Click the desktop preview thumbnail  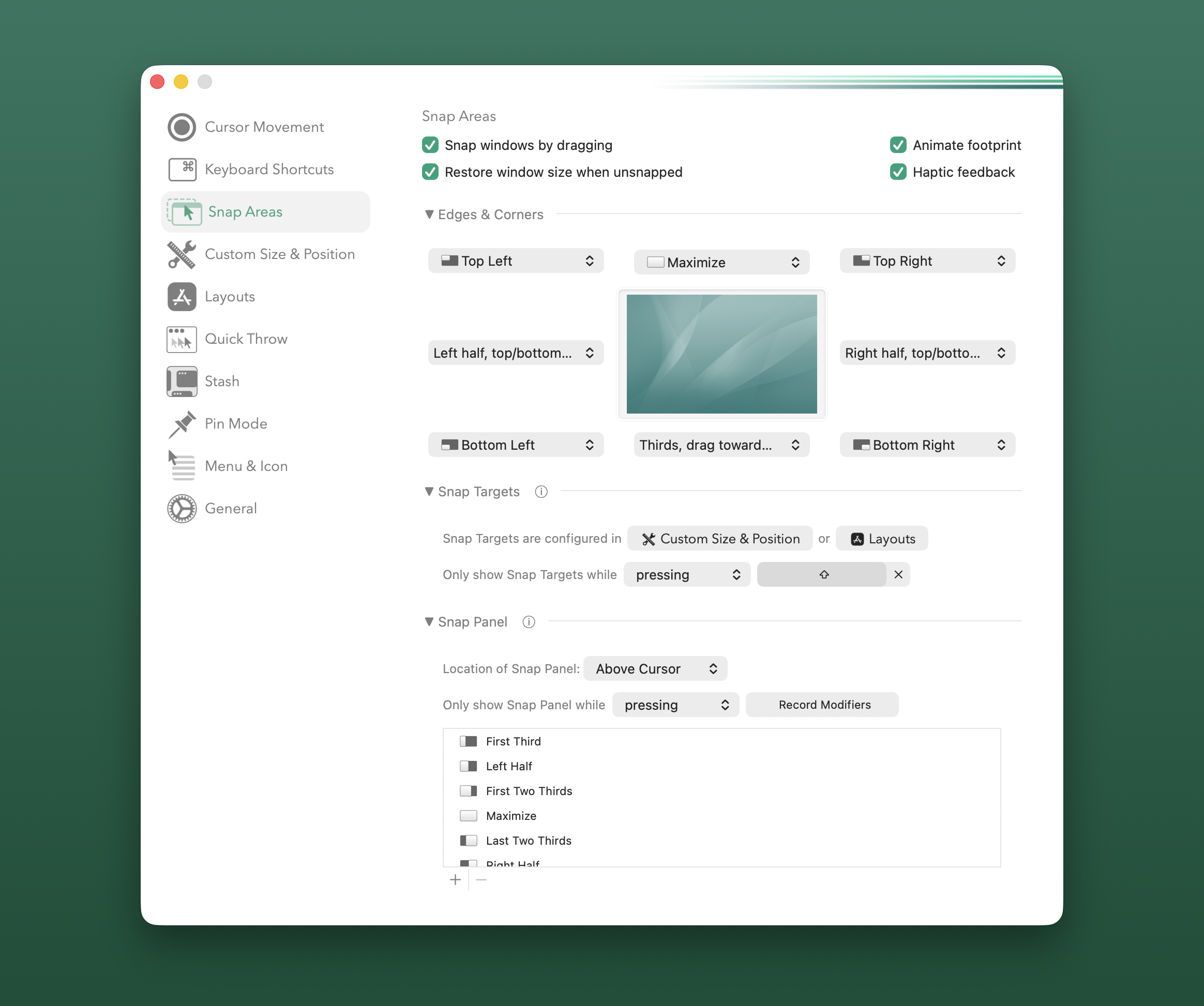[x=722, y=354]
